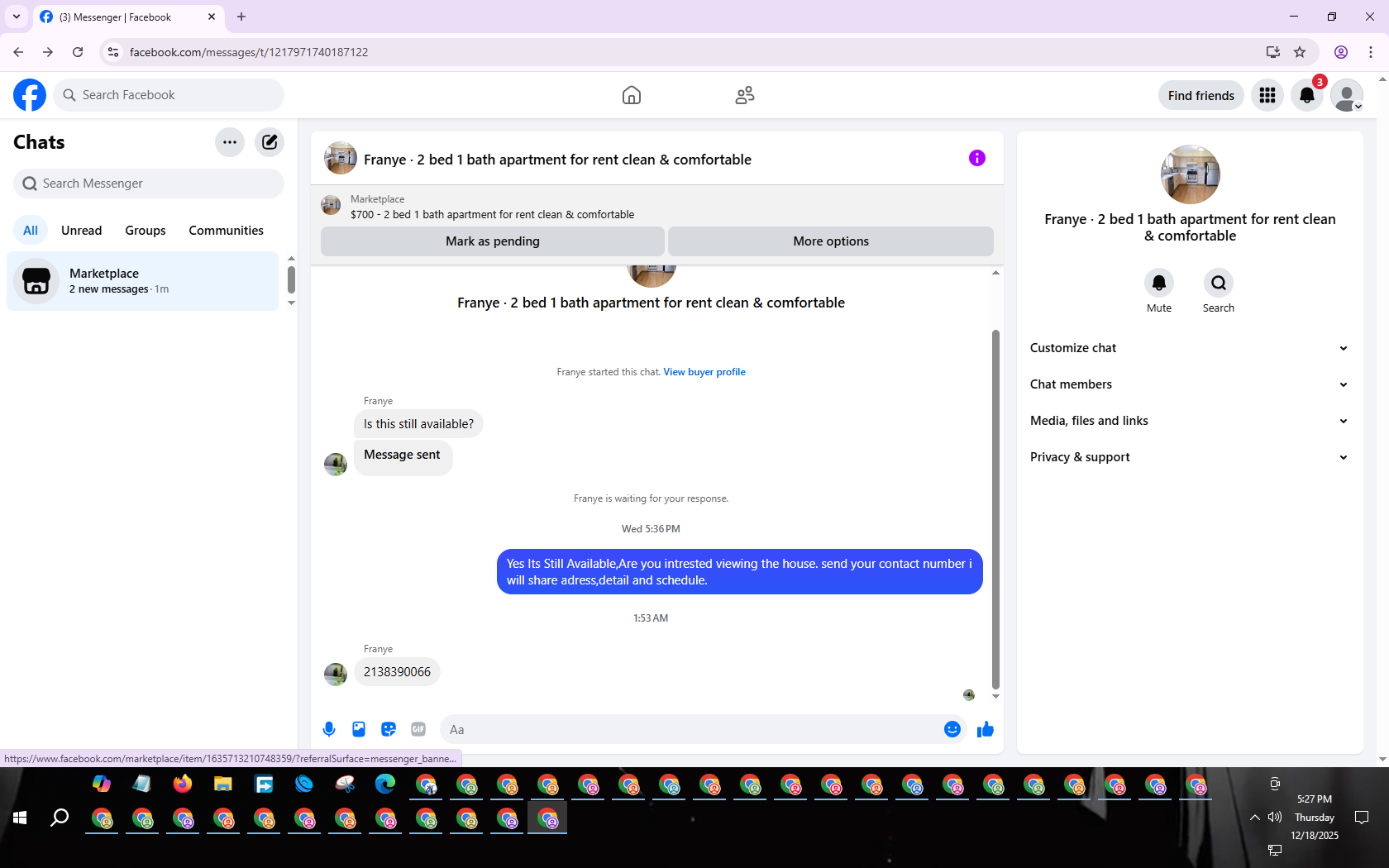Click Mark as pending button
This screenshot has height=868, width=1389.
(493, 241)
